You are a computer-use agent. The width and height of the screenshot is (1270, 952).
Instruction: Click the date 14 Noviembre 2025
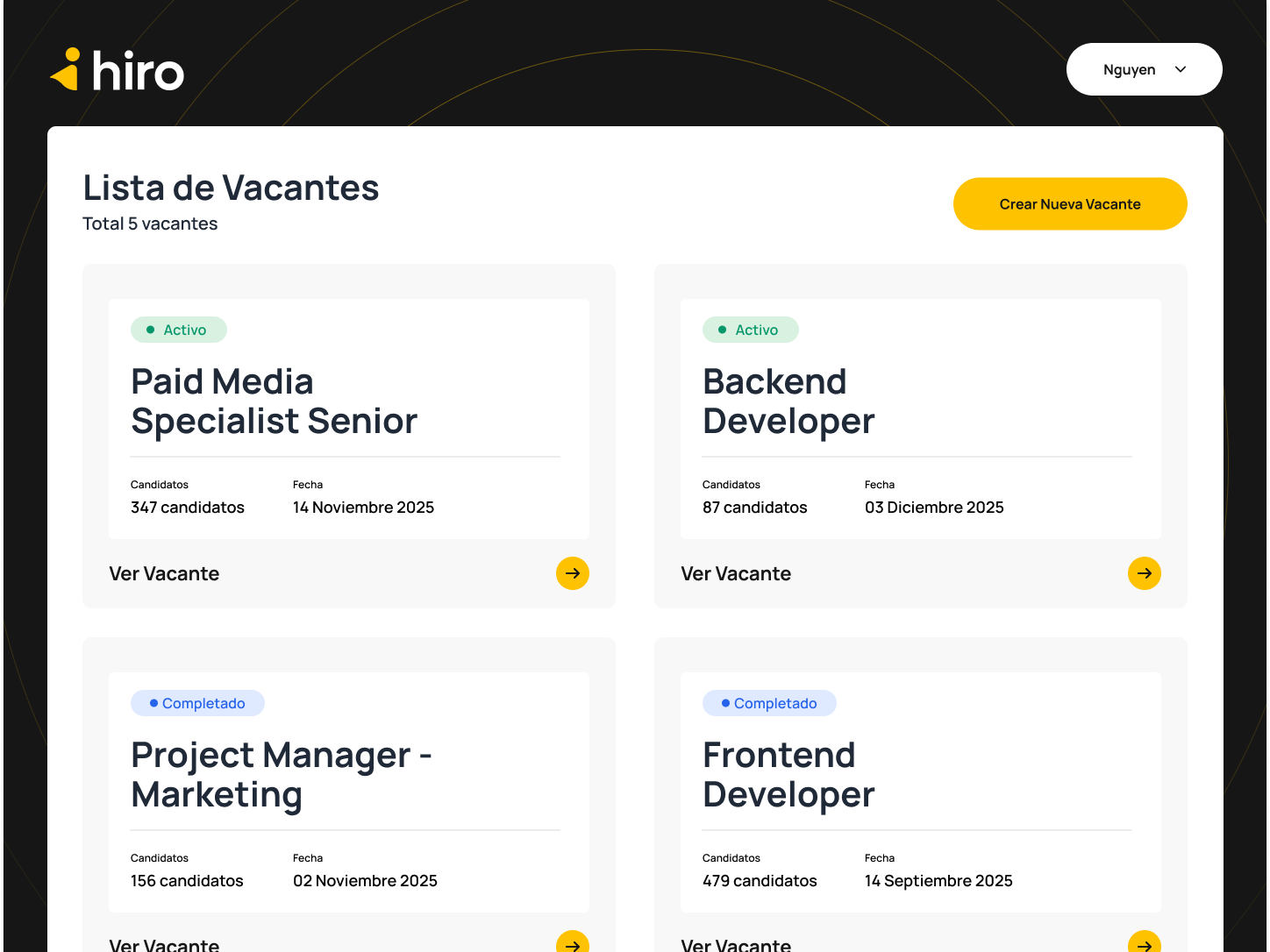pos(363,508)
